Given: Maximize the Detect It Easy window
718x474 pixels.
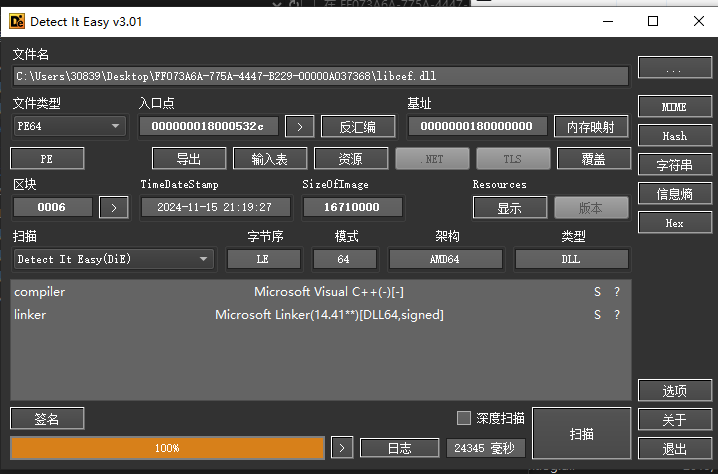Looking at the screenshot, I should pyautogui.click(x=653, y=21).
